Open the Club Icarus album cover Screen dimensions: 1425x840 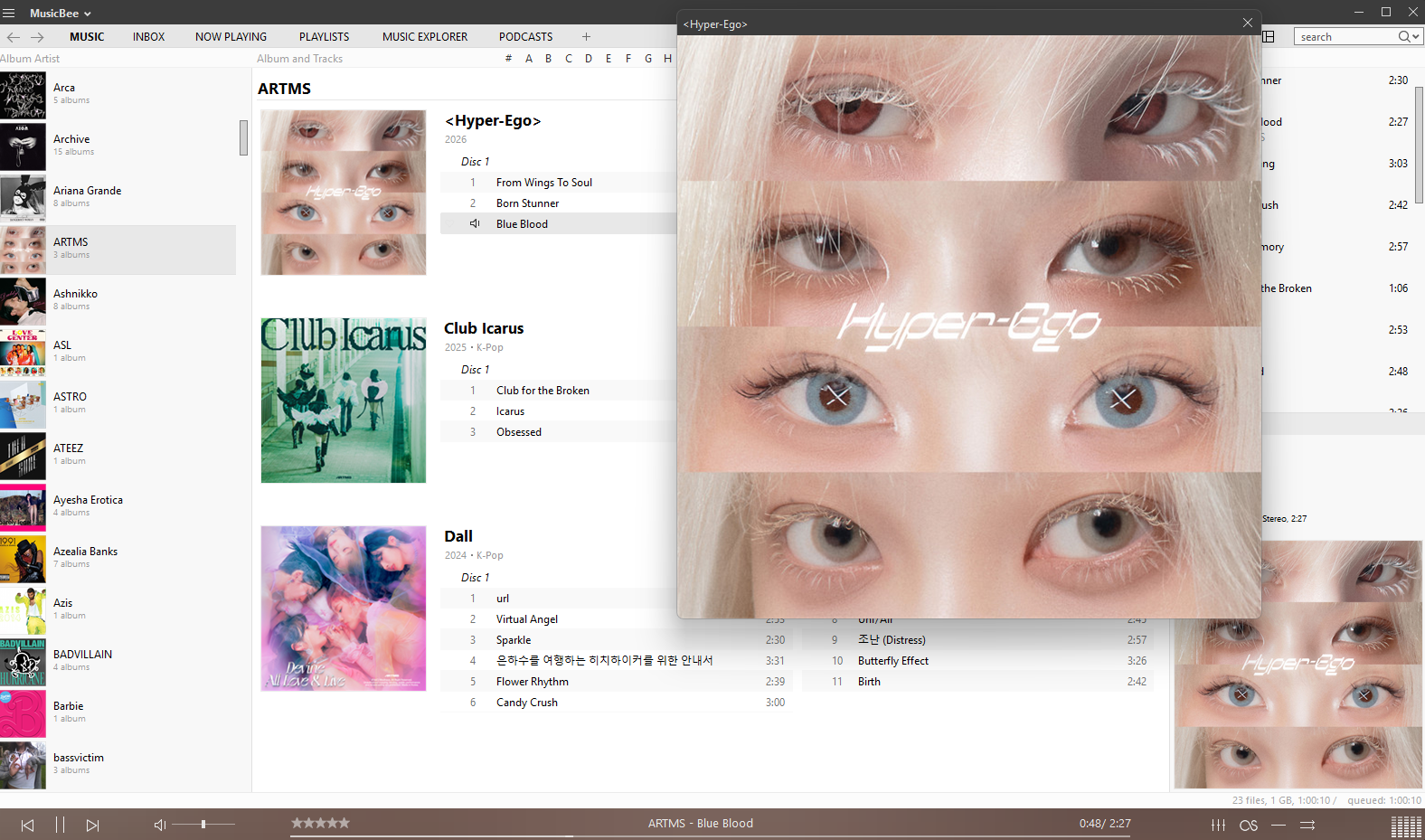coord(344,400)
